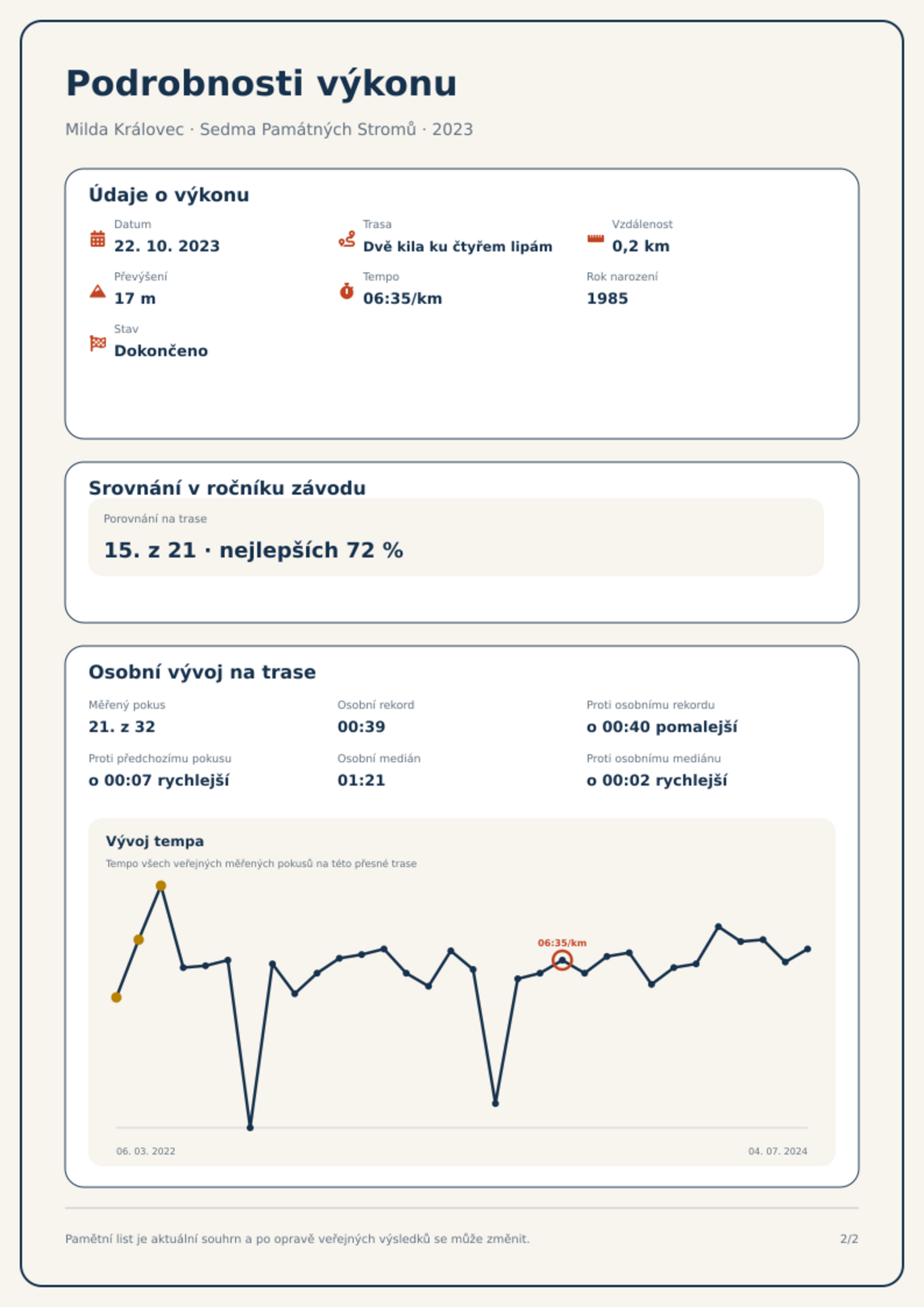Screen dimensions: 924x1307
Task: Select the highlighted 06:35/km chart point
Action: (x=562, y=960)
